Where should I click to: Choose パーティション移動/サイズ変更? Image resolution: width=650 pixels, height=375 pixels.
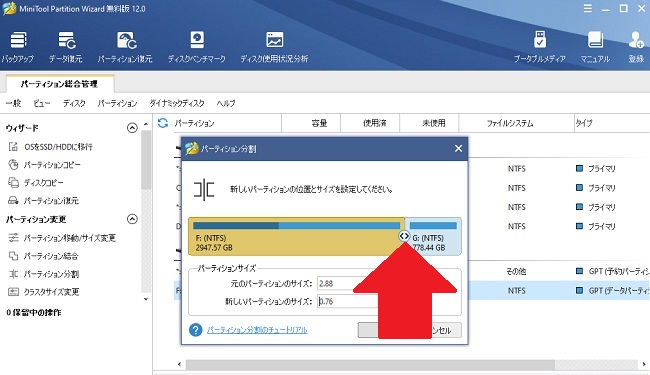[69, 238]
